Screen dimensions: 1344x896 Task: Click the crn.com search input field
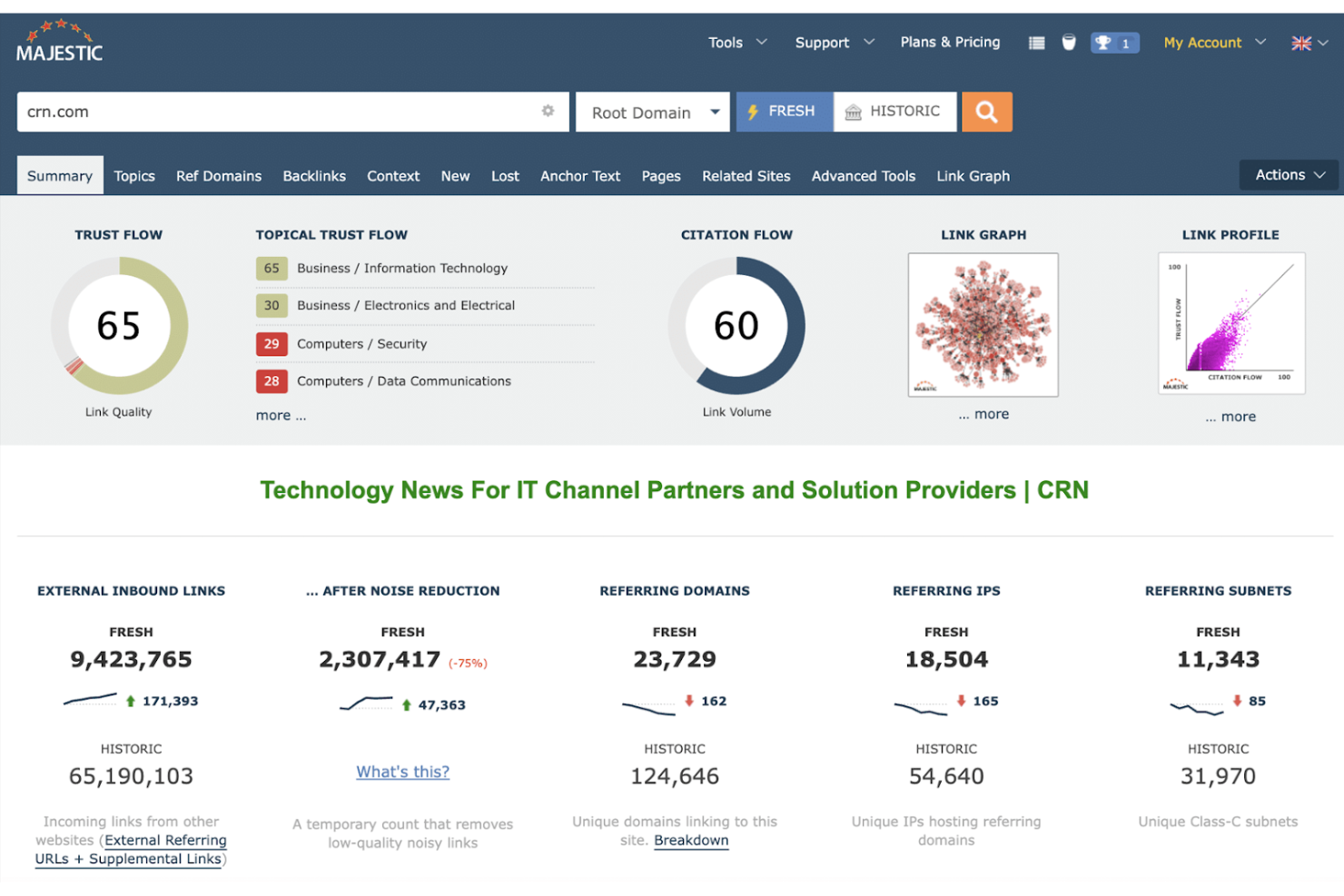pos(292,112)
